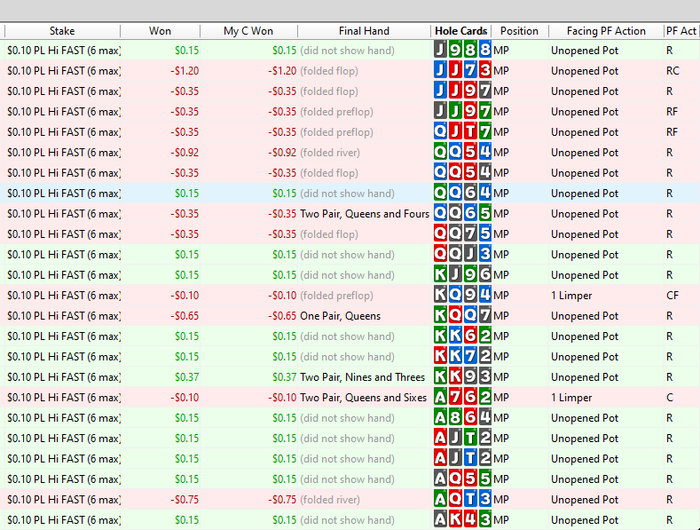Click the PF Act column header

681,31
